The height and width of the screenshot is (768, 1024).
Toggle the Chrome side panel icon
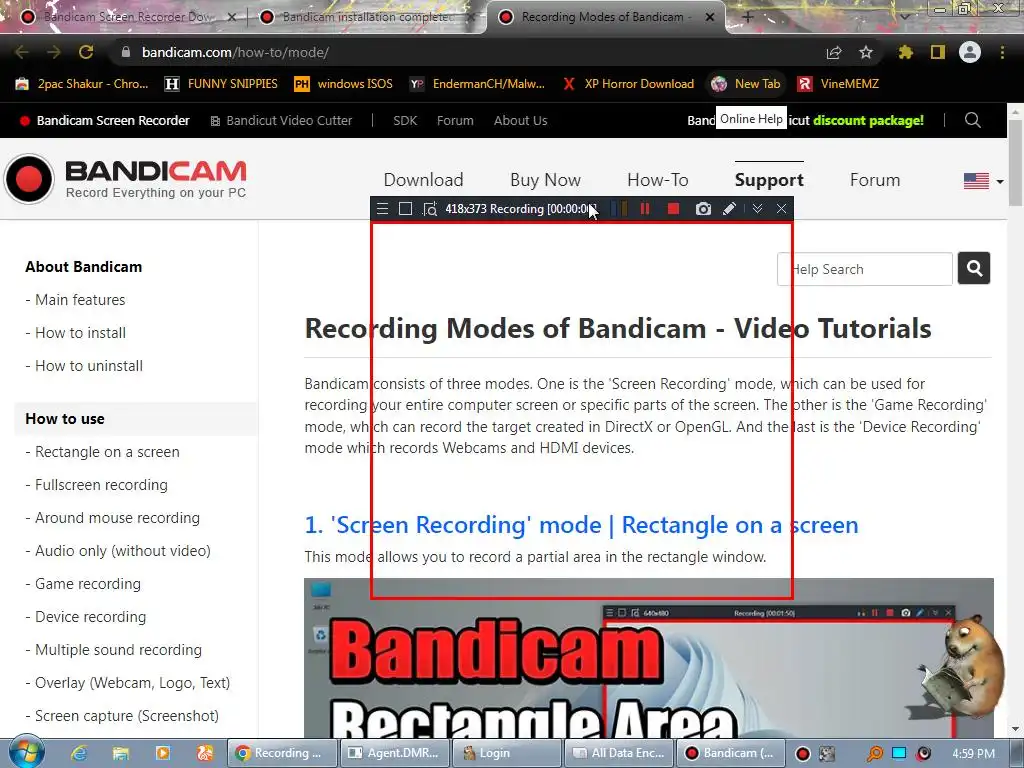938,52
